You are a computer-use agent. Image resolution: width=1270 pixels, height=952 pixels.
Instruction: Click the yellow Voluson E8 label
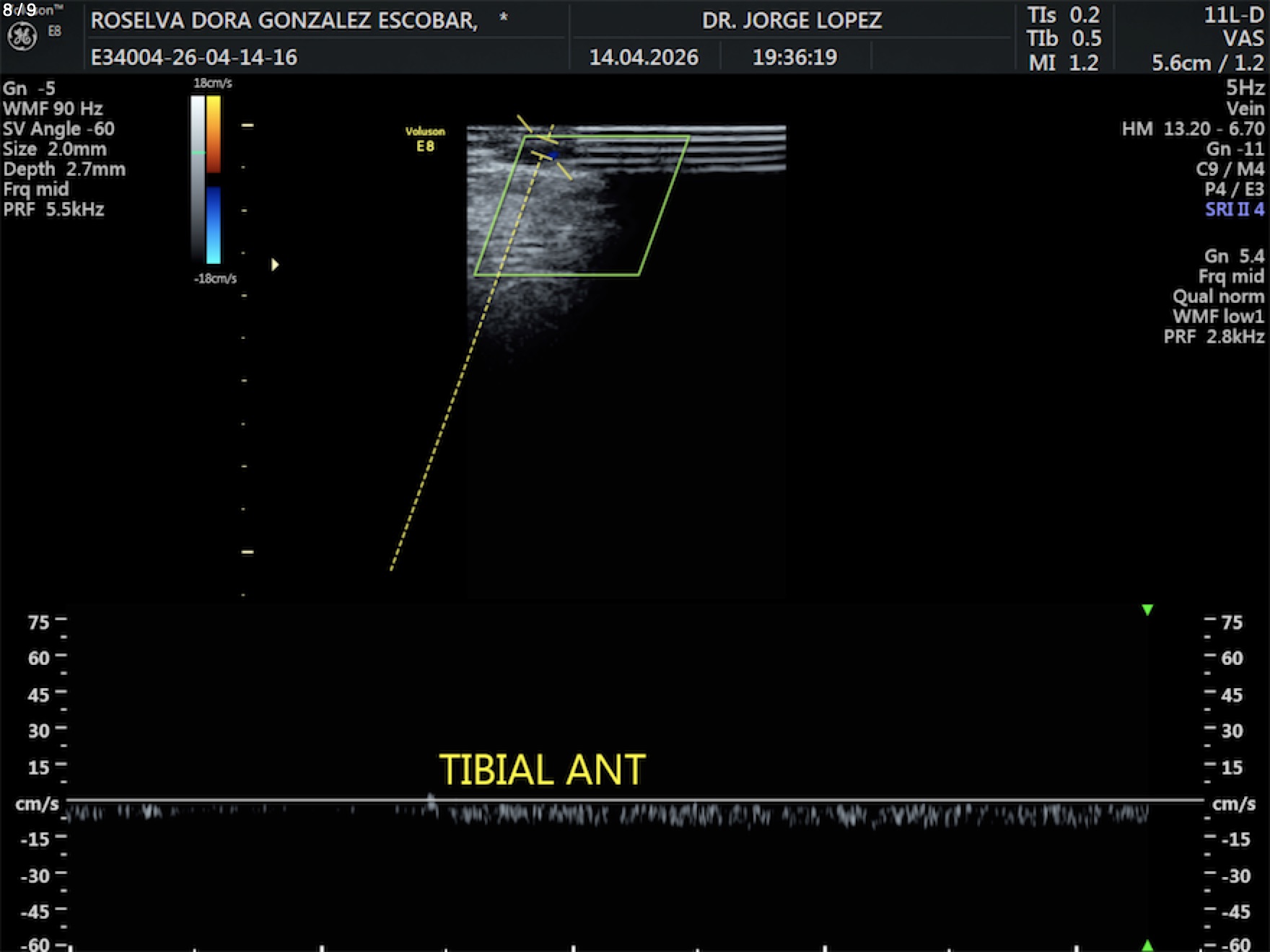(x=425, y=139)
